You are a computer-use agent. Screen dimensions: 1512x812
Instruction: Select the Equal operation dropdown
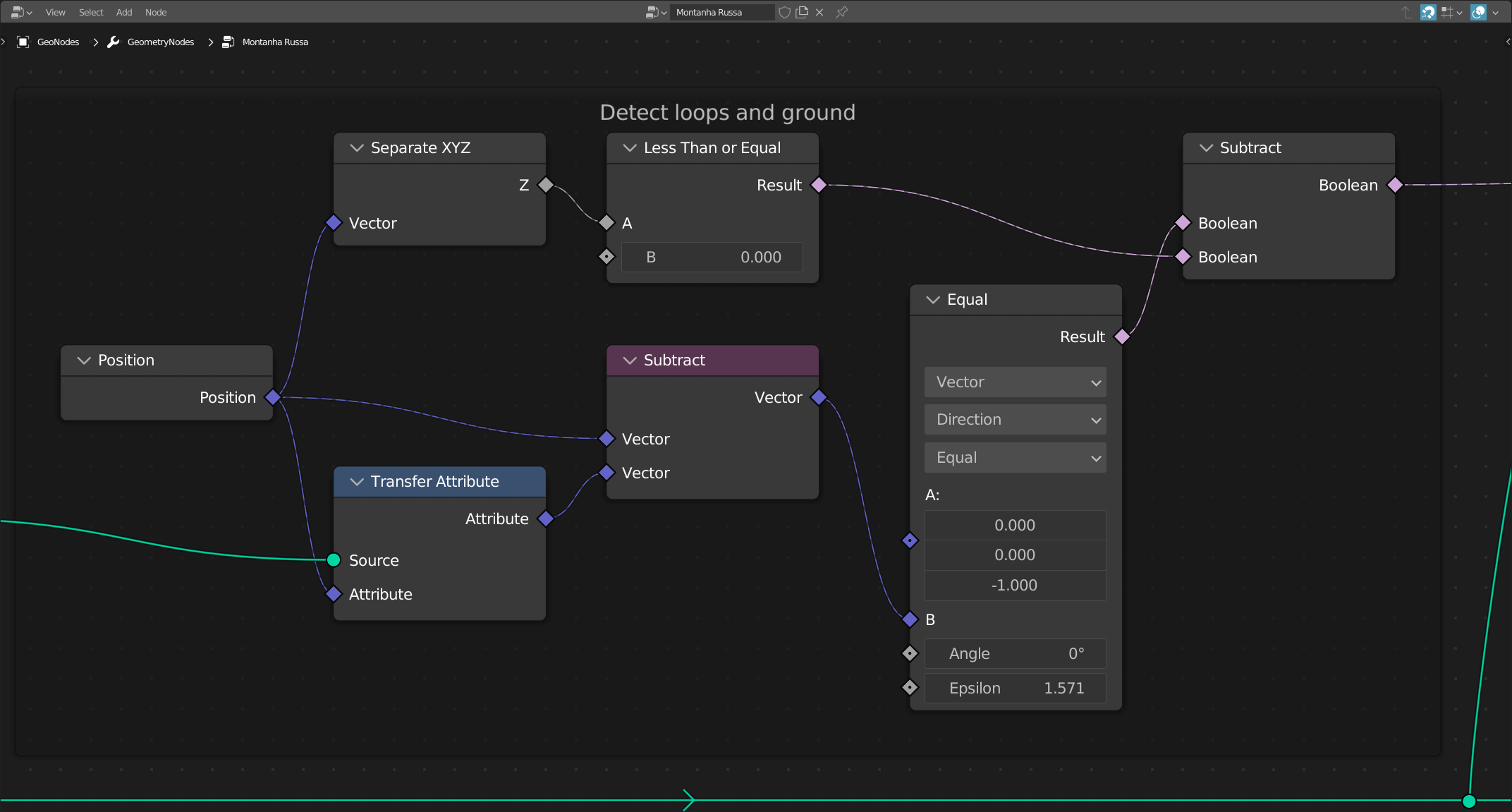1014,457
